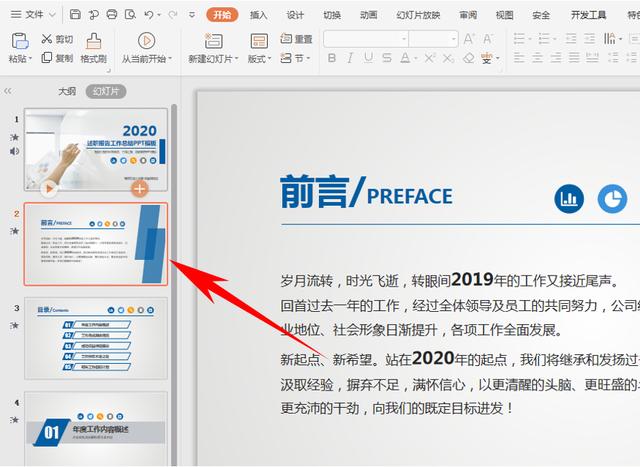Toggle Bold formatting
The height and width of the screenshot is (467, 640).
332,58
